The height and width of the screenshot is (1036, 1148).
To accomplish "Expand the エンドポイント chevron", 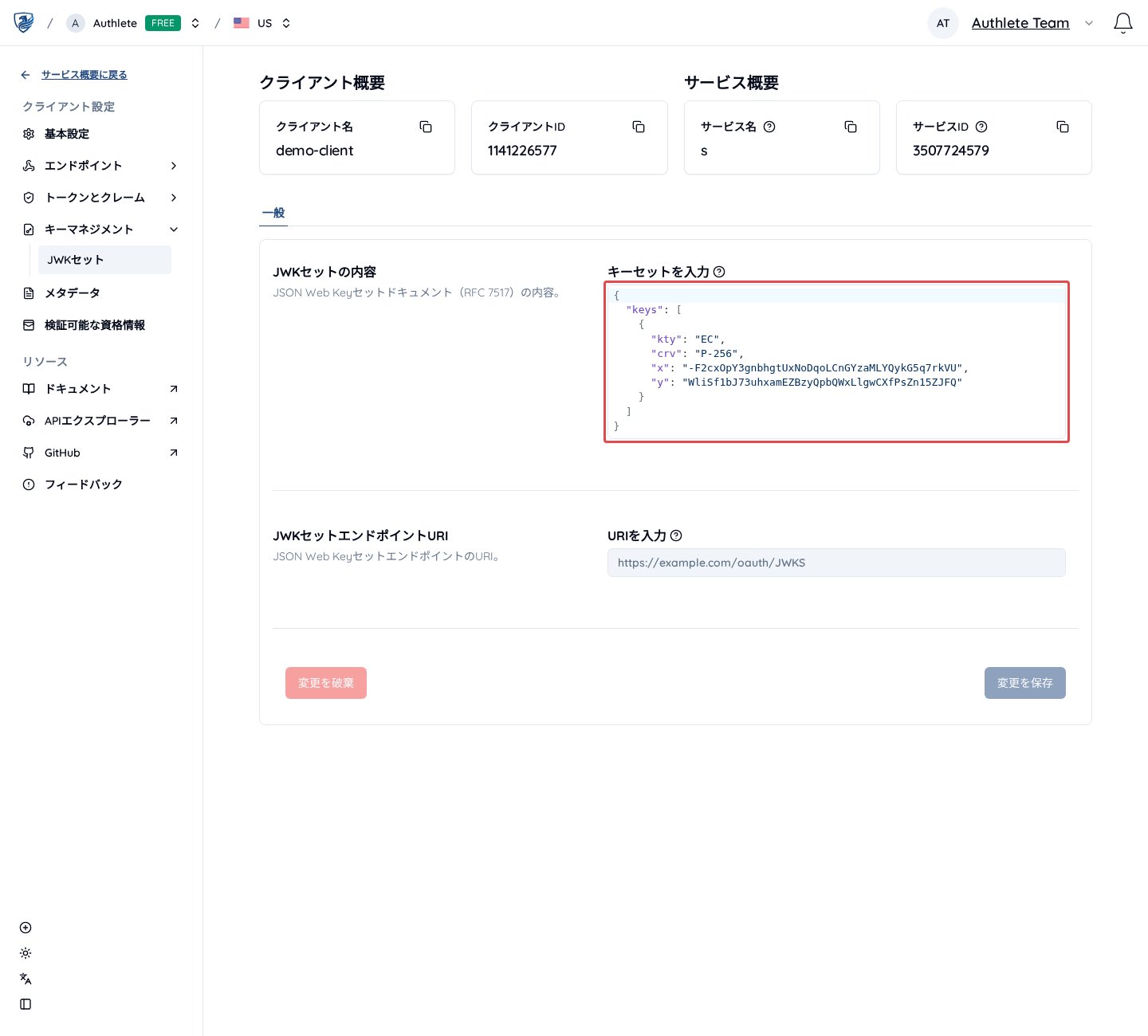I will [x=174, y=166].
